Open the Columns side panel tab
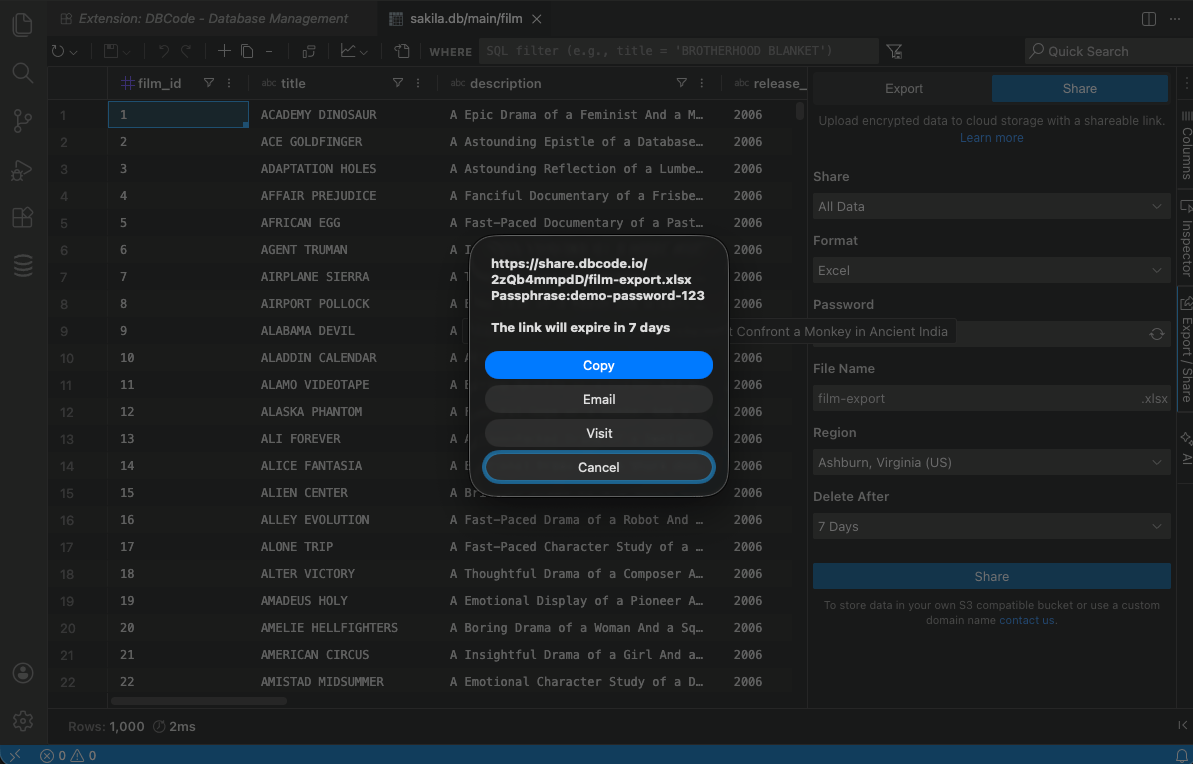 (x=1186, y=150)
